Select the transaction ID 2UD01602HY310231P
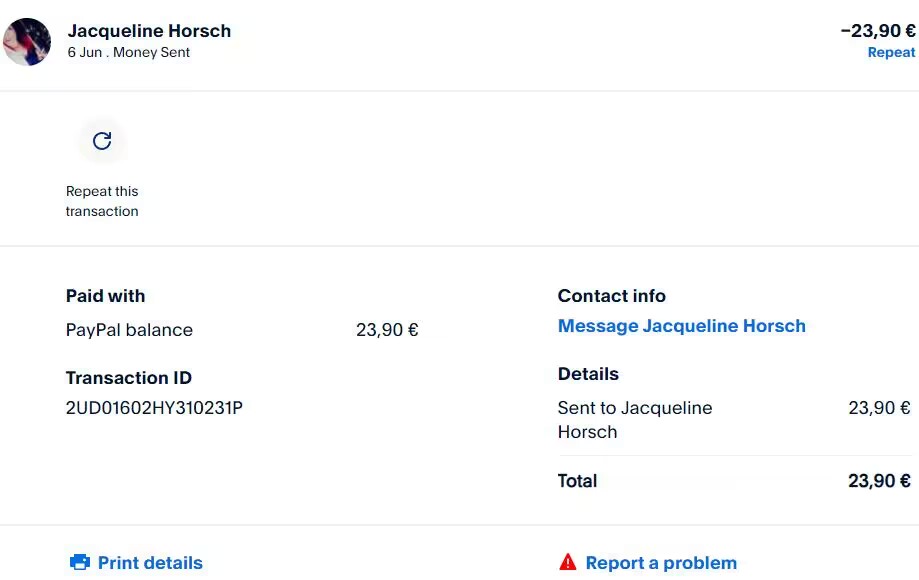 coord(154,408)
